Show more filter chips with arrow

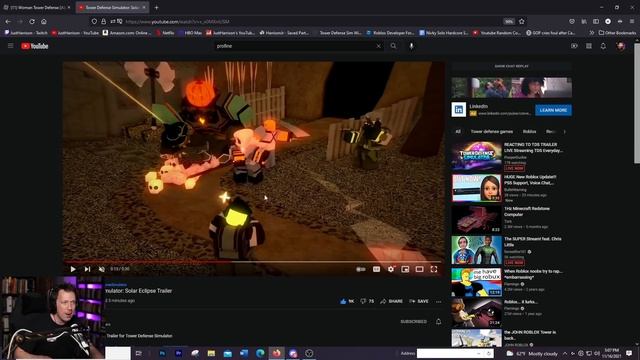[565, 131]
